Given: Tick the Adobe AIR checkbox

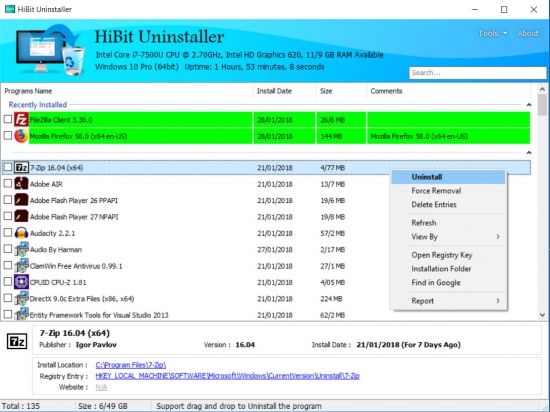Looking at the screenshot, I should click(x=8, y=183).
